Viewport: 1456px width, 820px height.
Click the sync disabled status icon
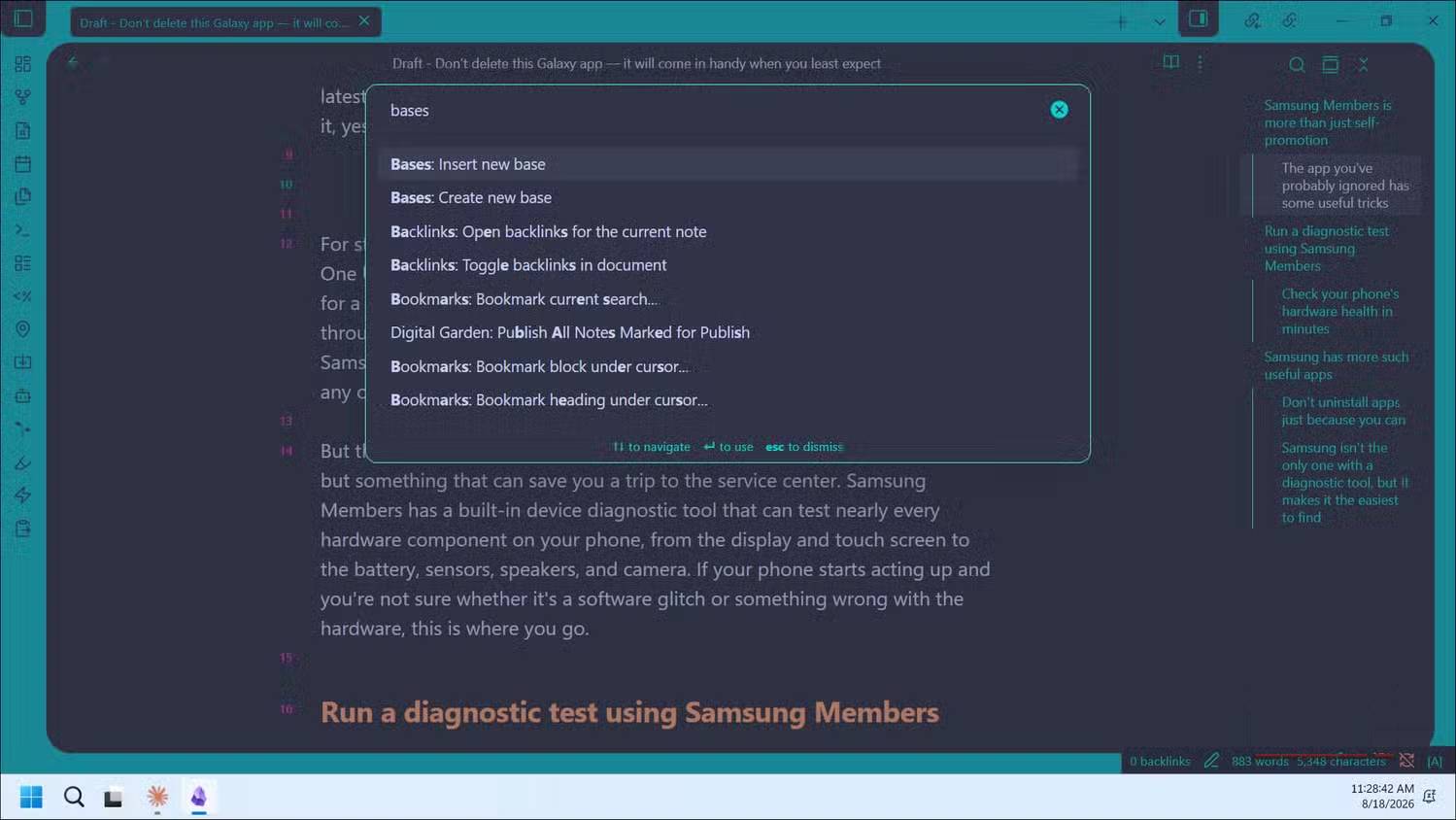(x=1406, y=761)
